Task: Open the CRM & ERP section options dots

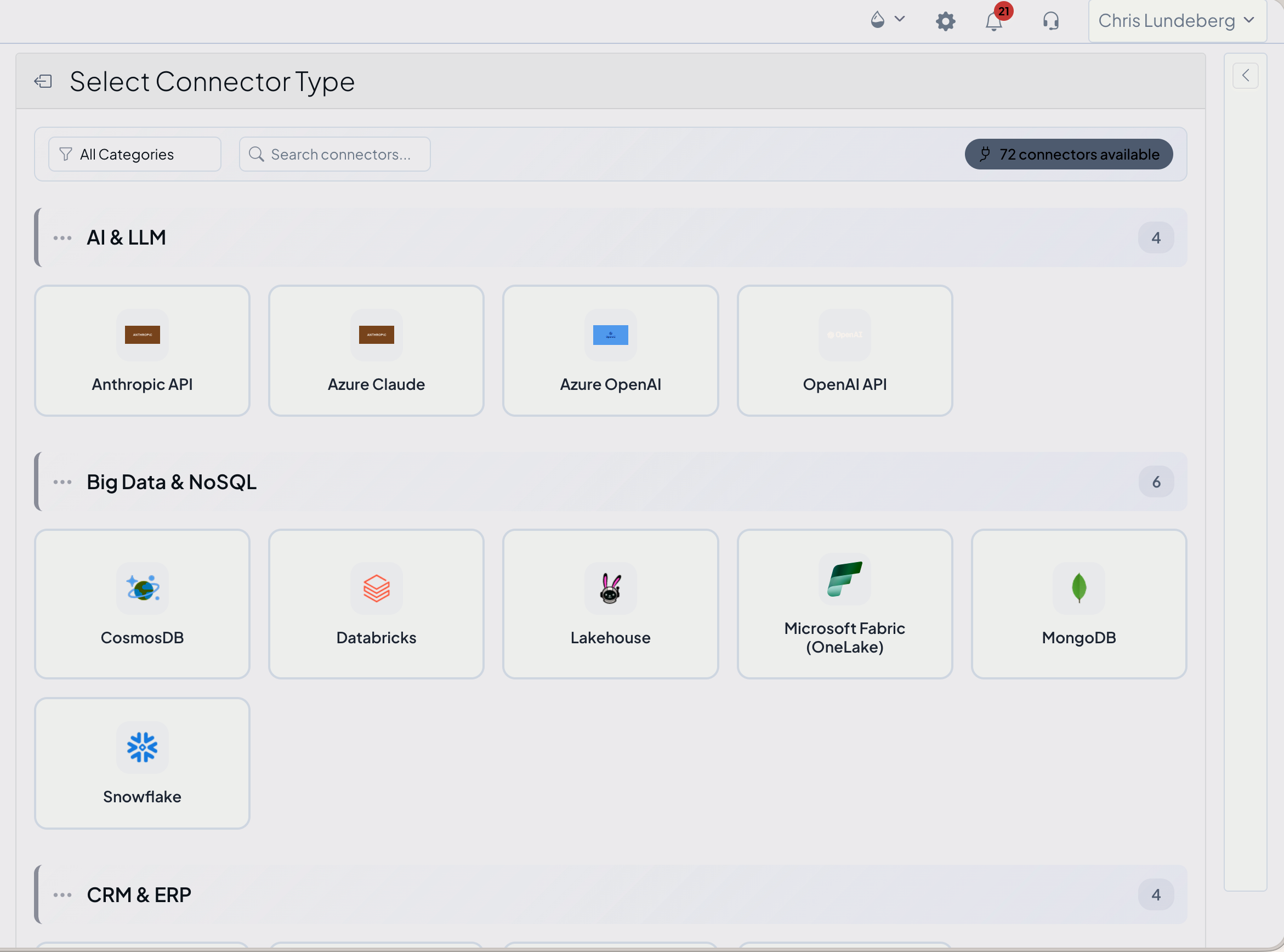Action: click(x=62, y=895)
